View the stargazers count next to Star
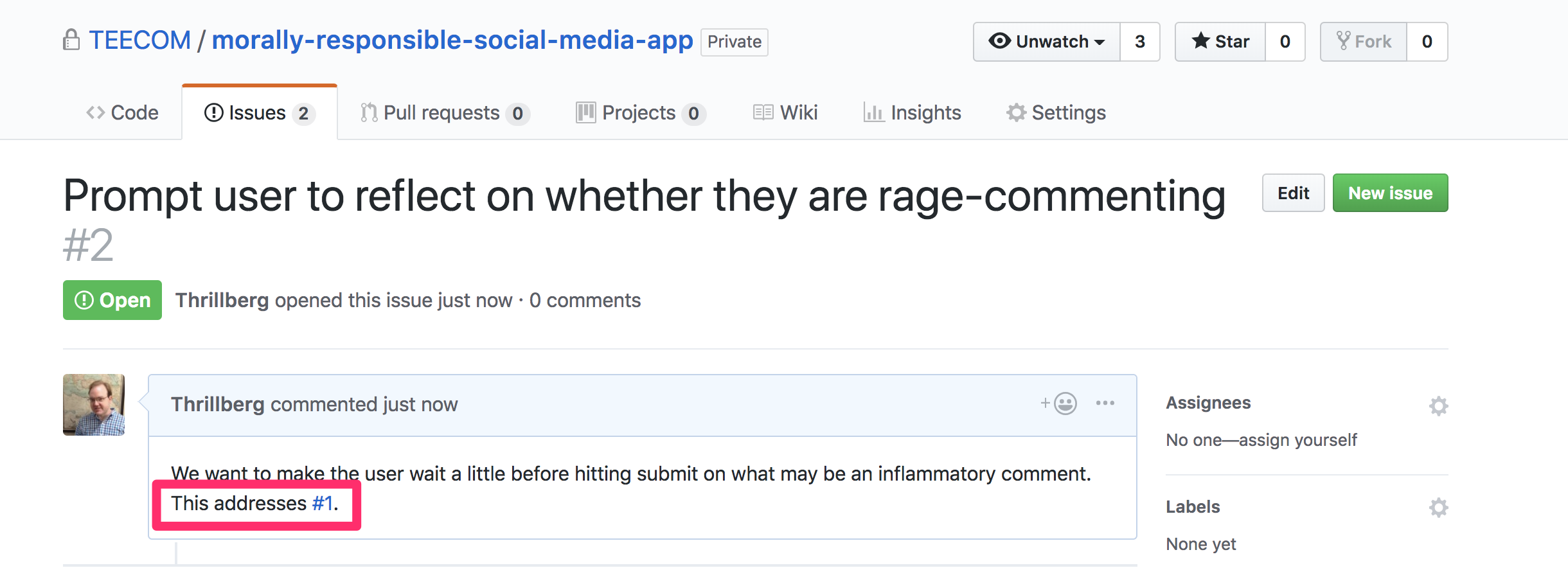 1285,42
